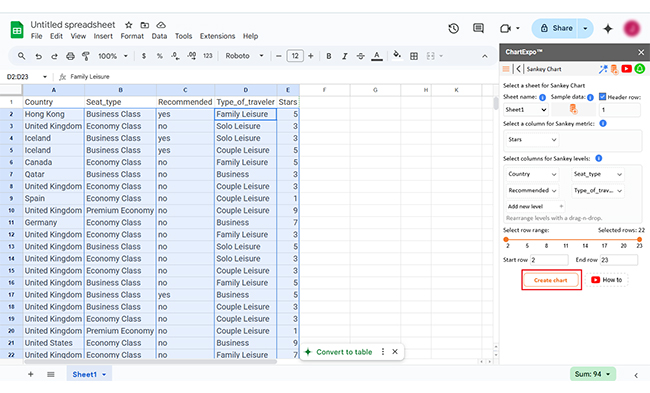Click the green notification bell icon

click(x=640, y=69)
